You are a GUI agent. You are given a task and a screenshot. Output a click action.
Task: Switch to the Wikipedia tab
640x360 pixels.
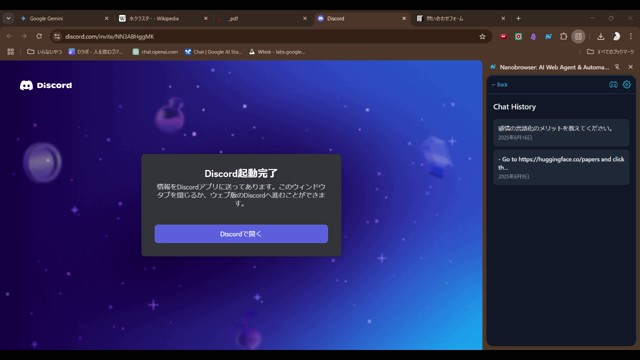[x=163, y=18]
